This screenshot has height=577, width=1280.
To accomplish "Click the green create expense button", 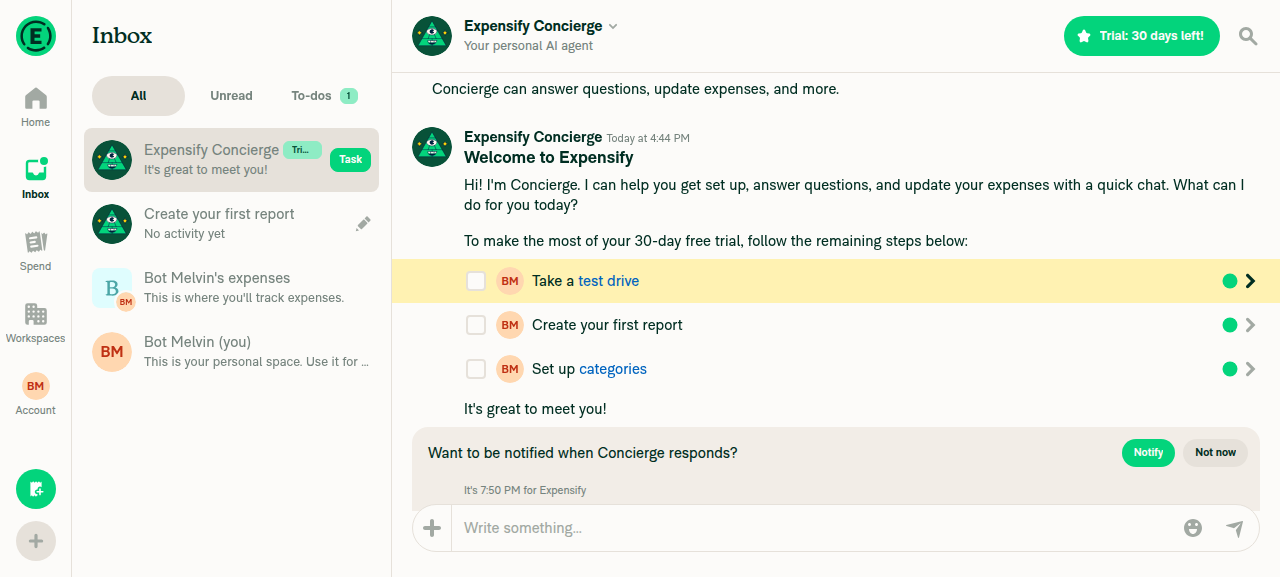I will click(36, 489).
